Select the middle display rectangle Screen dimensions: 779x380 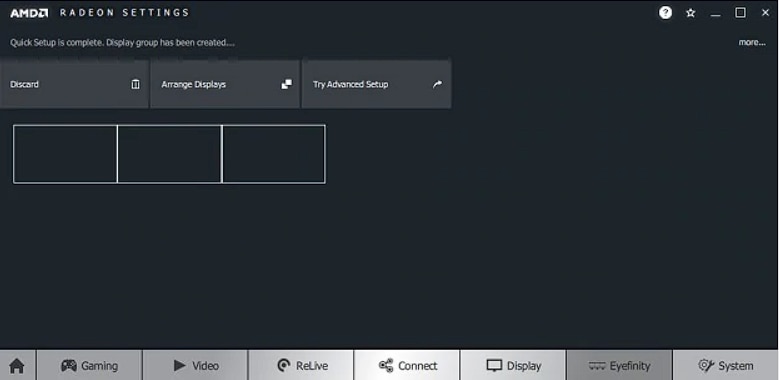click(169, 154)
